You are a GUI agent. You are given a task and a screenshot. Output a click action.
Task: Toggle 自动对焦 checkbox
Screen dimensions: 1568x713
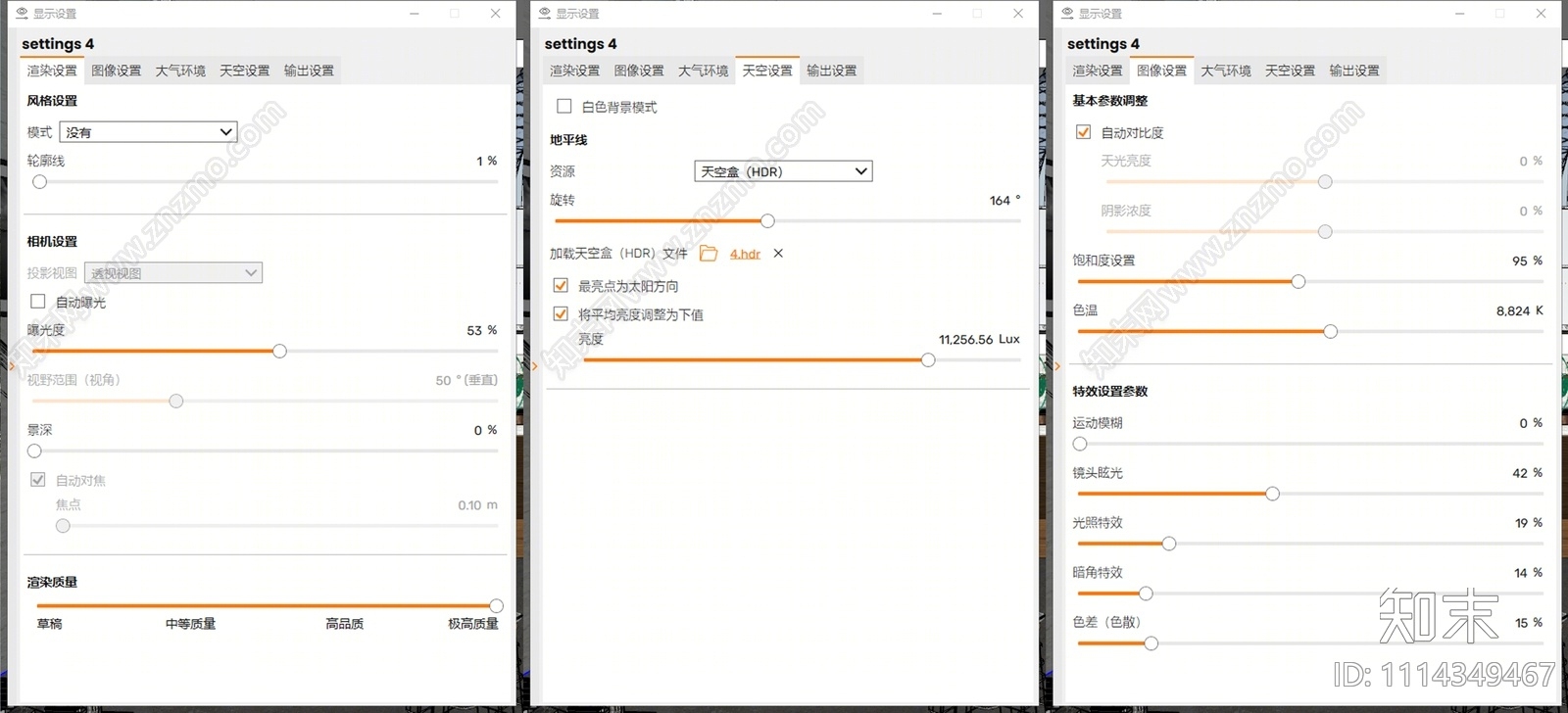click(x=38, y=480)
